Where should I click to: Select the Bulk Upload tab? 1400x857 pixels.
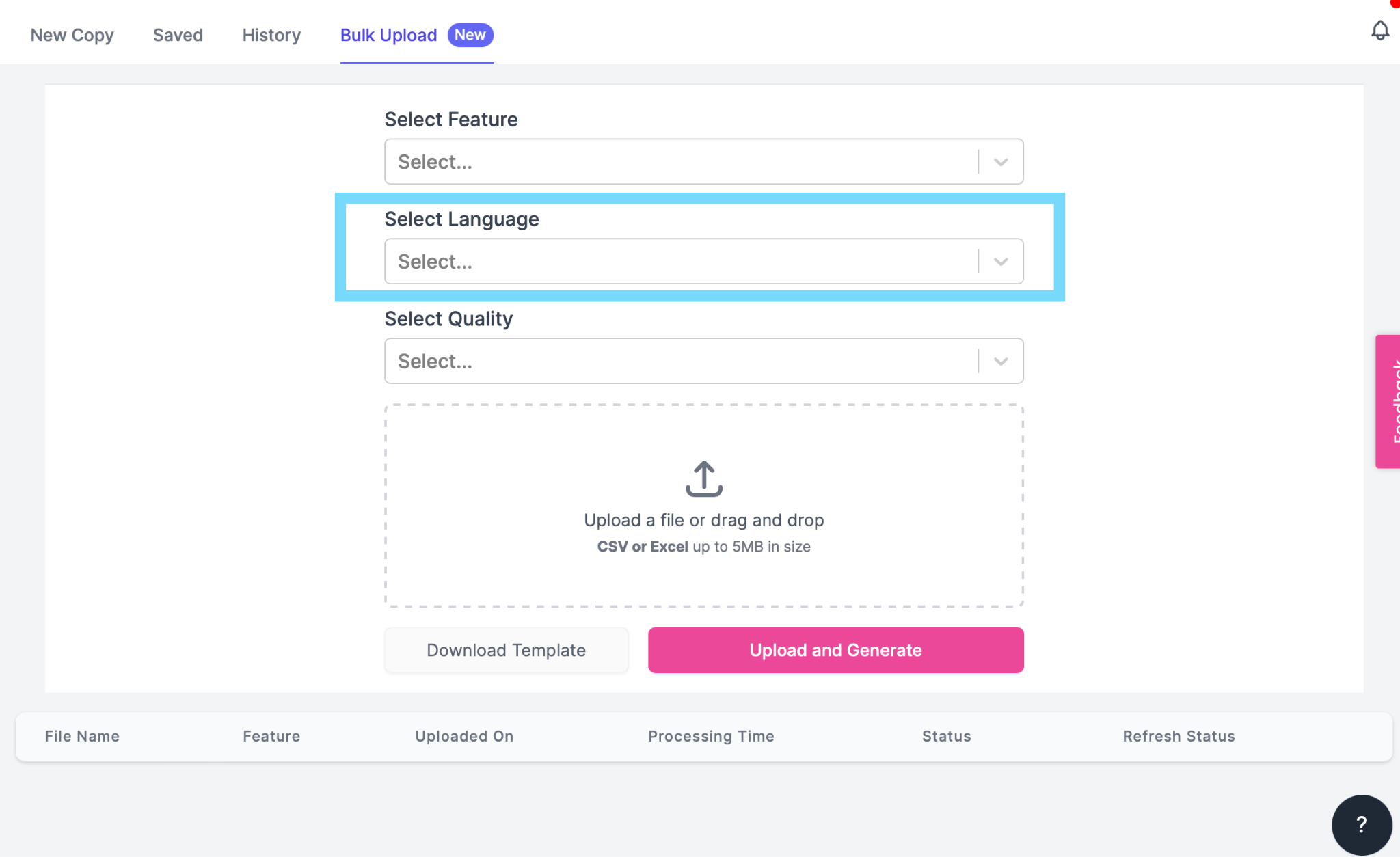point(388,35)
